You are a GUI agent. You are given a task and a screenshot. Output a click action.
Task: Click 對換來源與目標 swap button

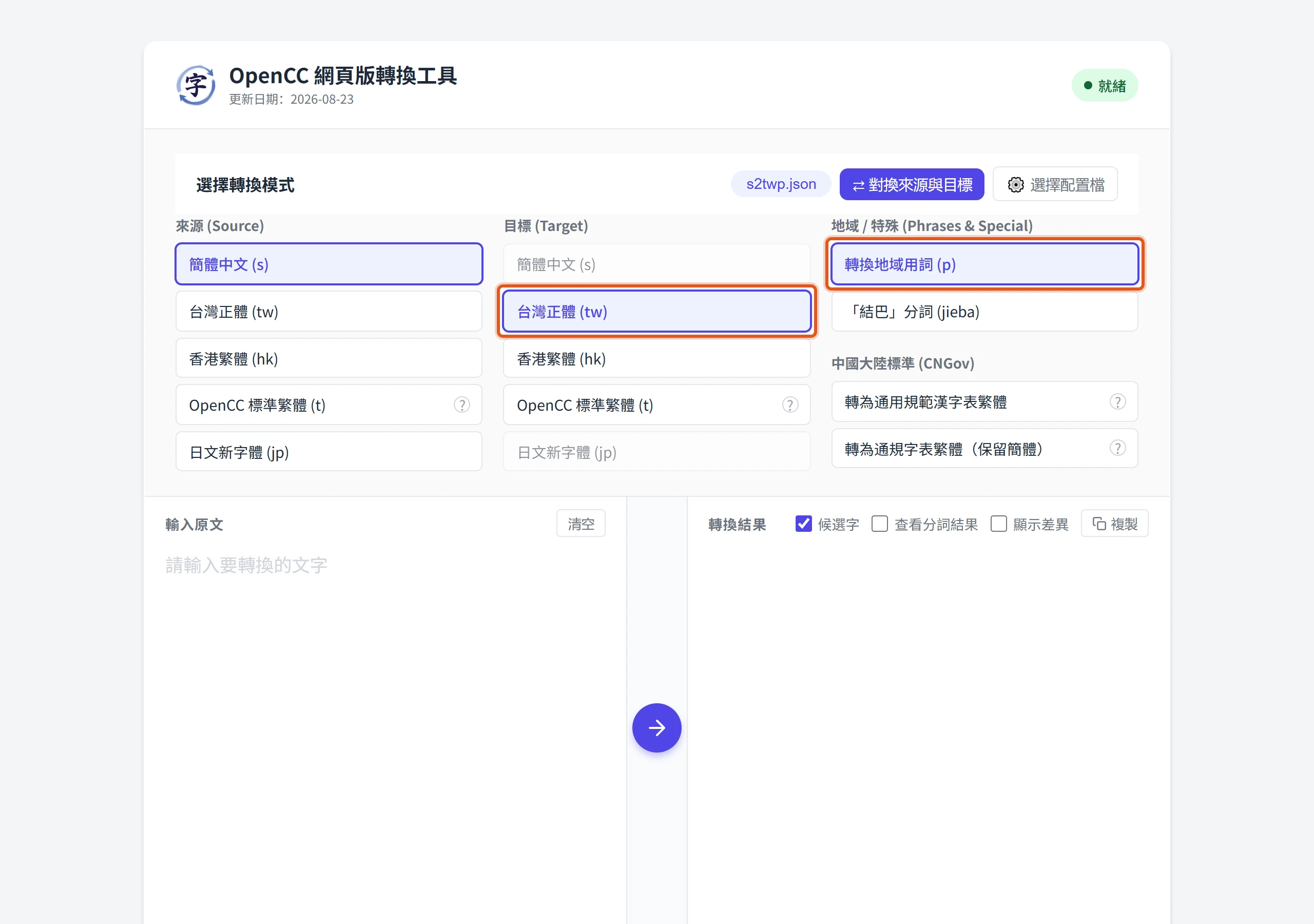(x=912, y=184)
